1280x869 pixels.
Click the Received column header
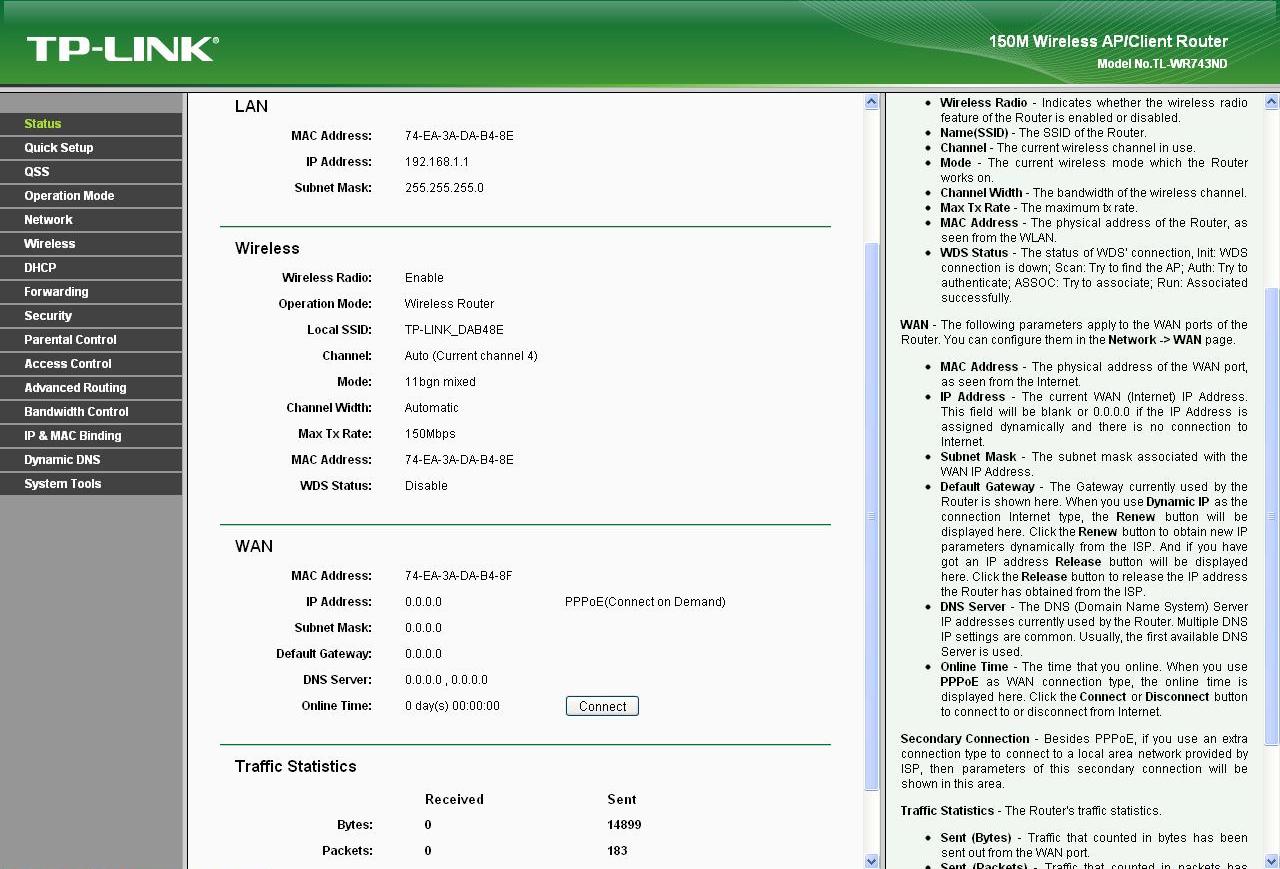pos(454,800)
